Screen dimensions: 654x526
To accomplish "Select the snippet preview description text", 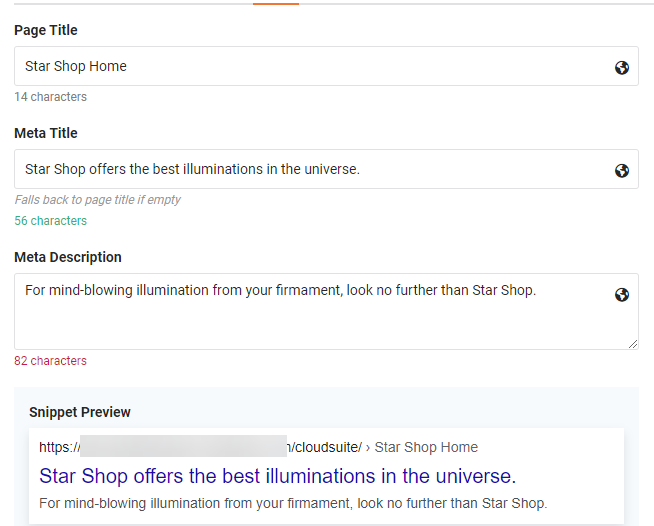I will click(293, 503).
